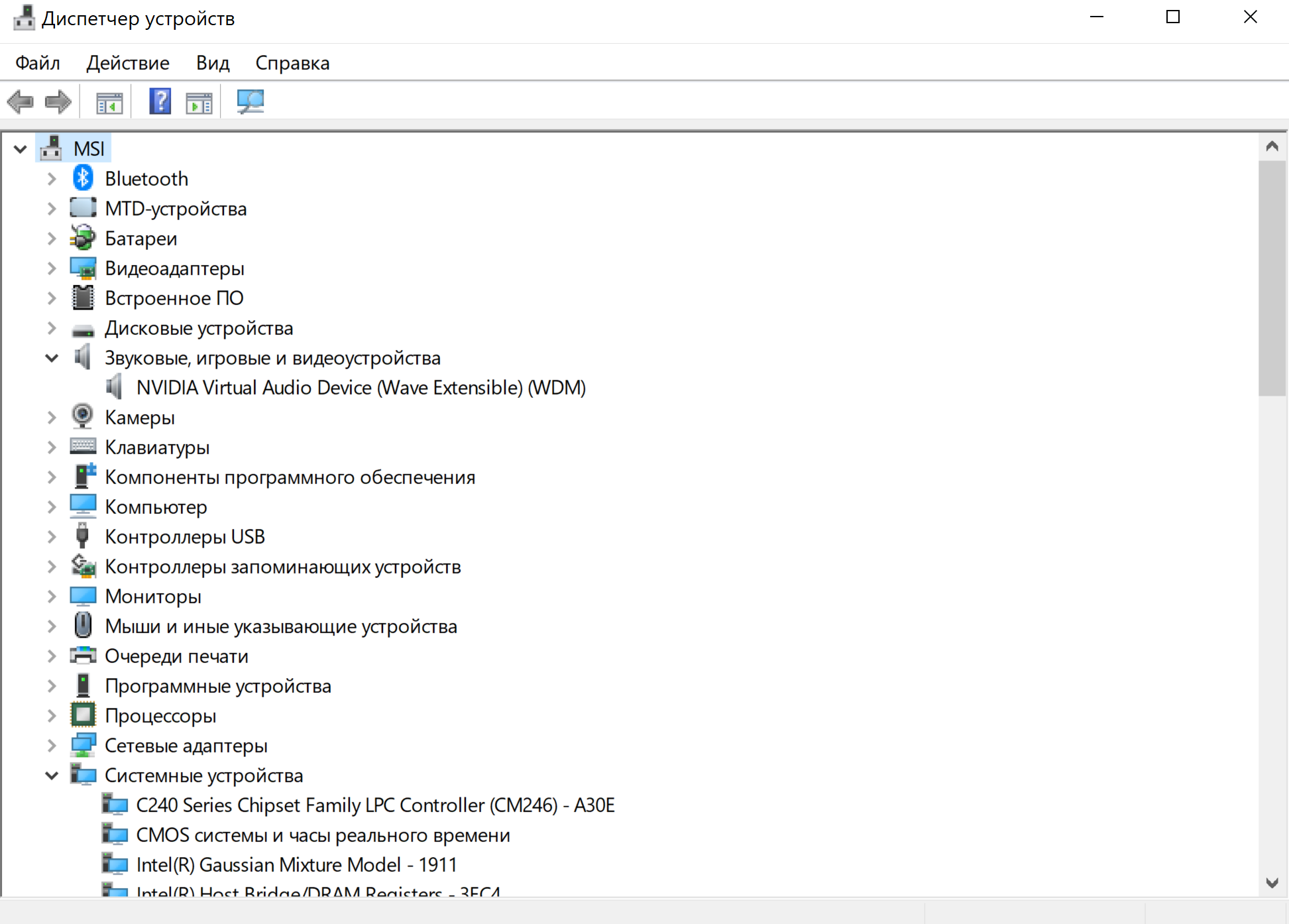Expand the Видеоадаптеры category
Viewport: 1289px width, 924px height.
coord(52,268)
